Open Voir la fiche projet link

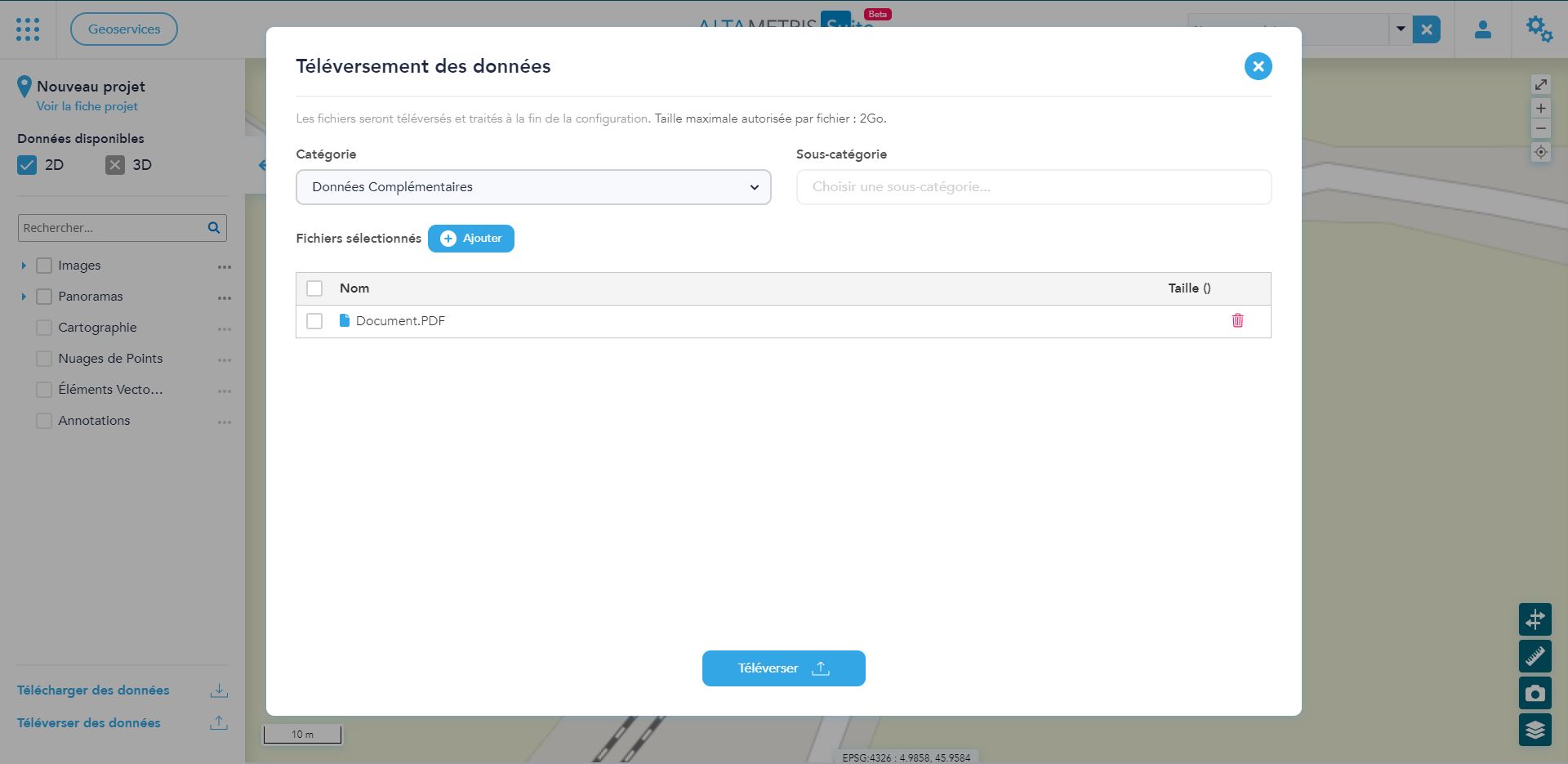click(x=87, y=106)
